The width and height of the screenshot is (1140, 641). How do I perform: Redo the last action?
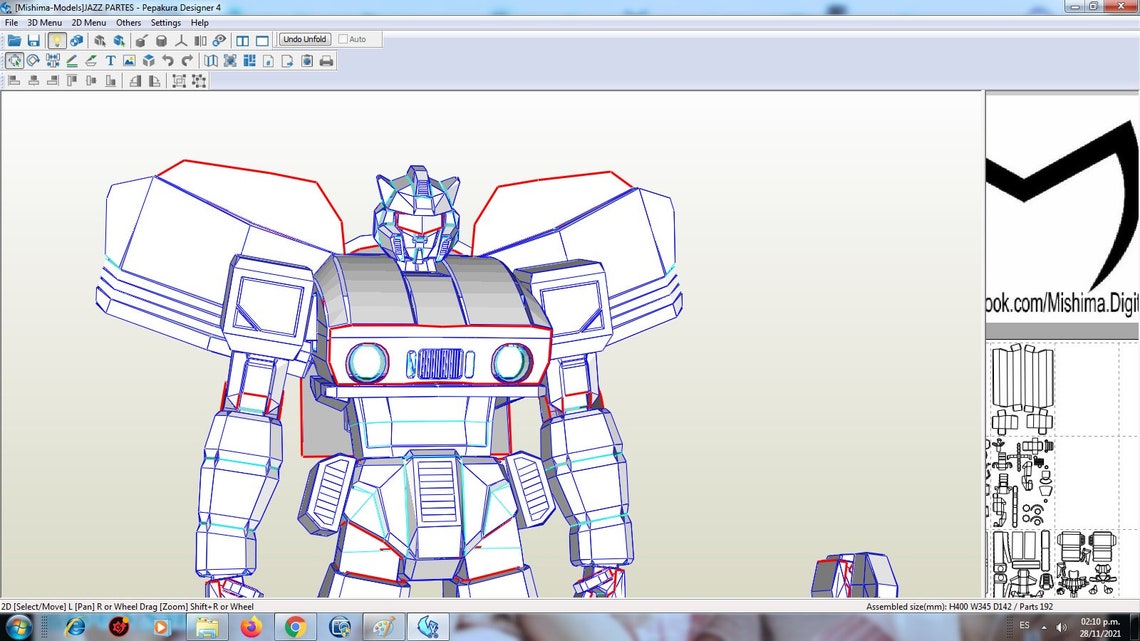pos(187,60)
